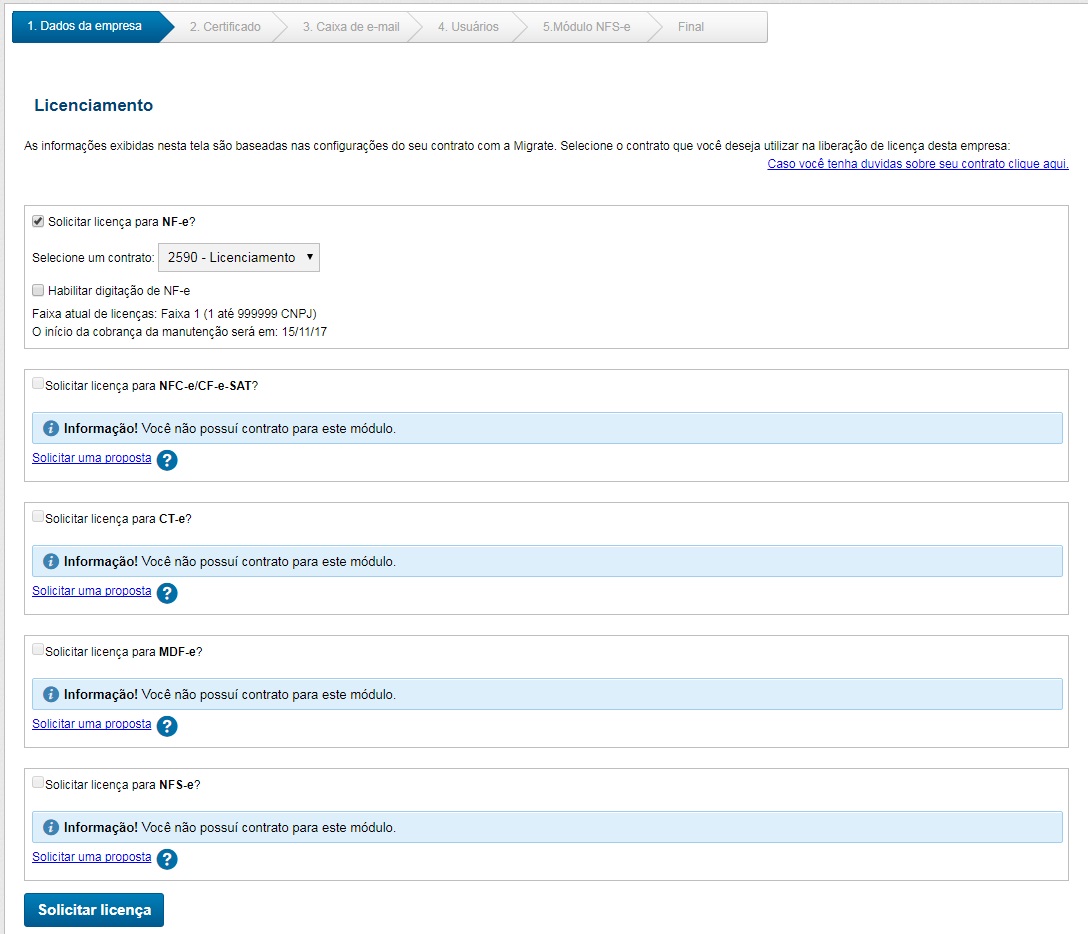The height and width of the screenshot is (934, 1088).
Task: Click help icon in MDF-e section
Action: click(x=167, y=726)
